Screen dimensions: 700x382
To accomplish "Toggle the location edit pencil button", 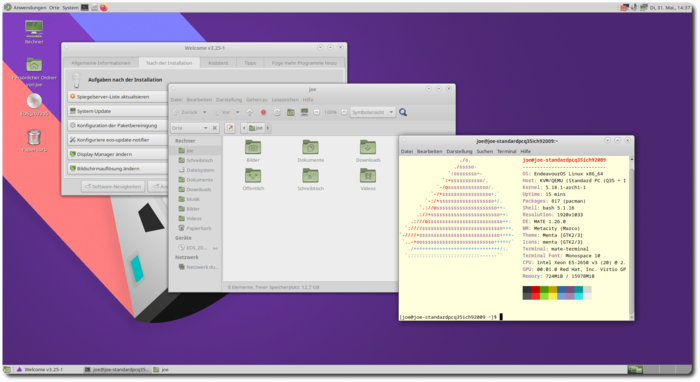I will click(230, 128).
